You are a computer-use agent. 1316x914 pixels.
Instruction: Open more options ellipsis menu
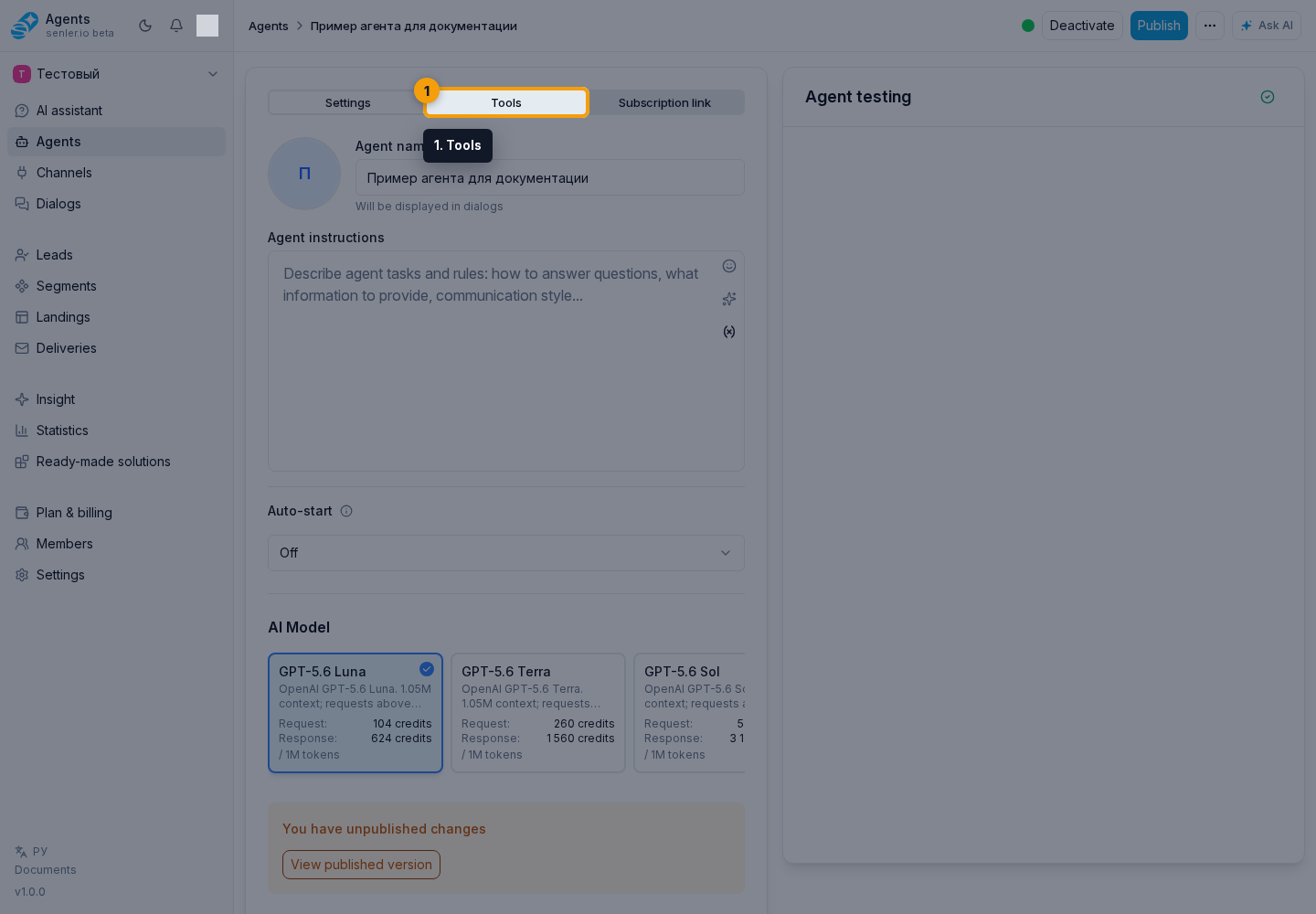(x=1210, y=26)
